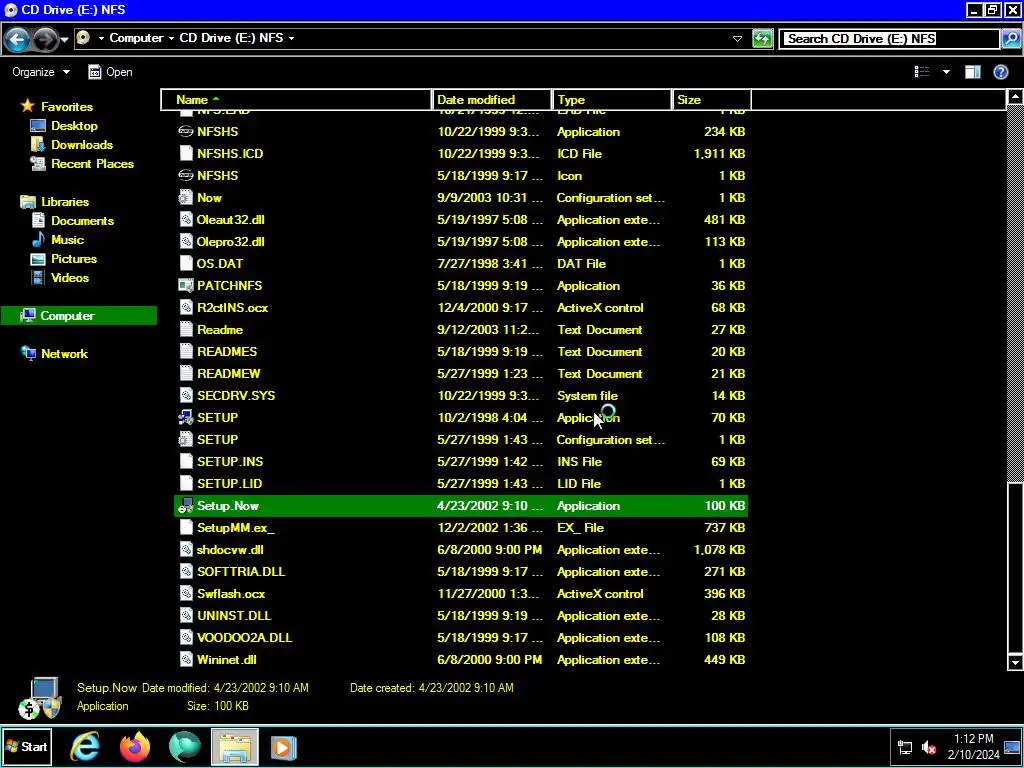
Task: Click the Back navigation arrow
Action: pyautogui.click(x=17, y=40)
